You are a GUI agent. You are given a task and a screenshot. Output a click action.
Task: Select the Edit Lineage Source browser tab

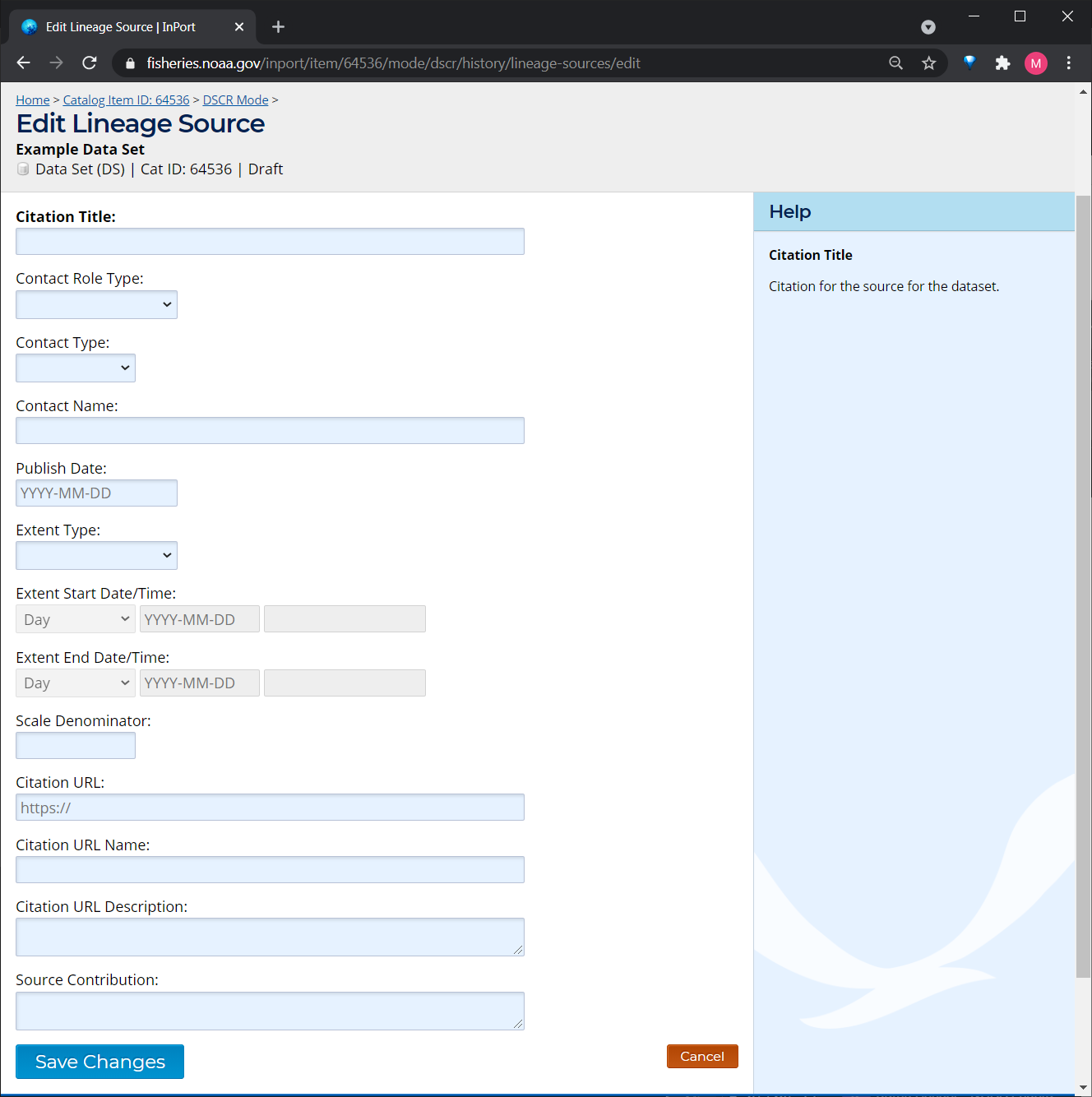[132, 27]
